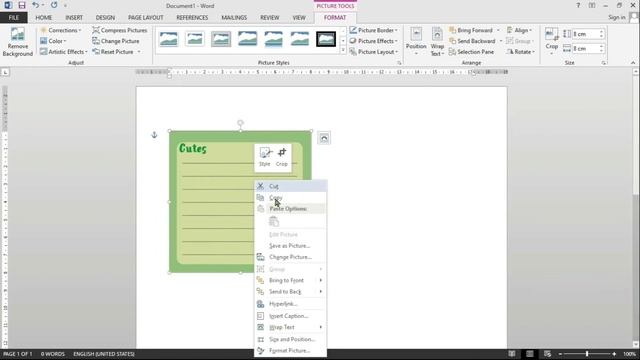Choose Format Picture from context menu
The image size is (640, 360).
(x=290, y=351)
